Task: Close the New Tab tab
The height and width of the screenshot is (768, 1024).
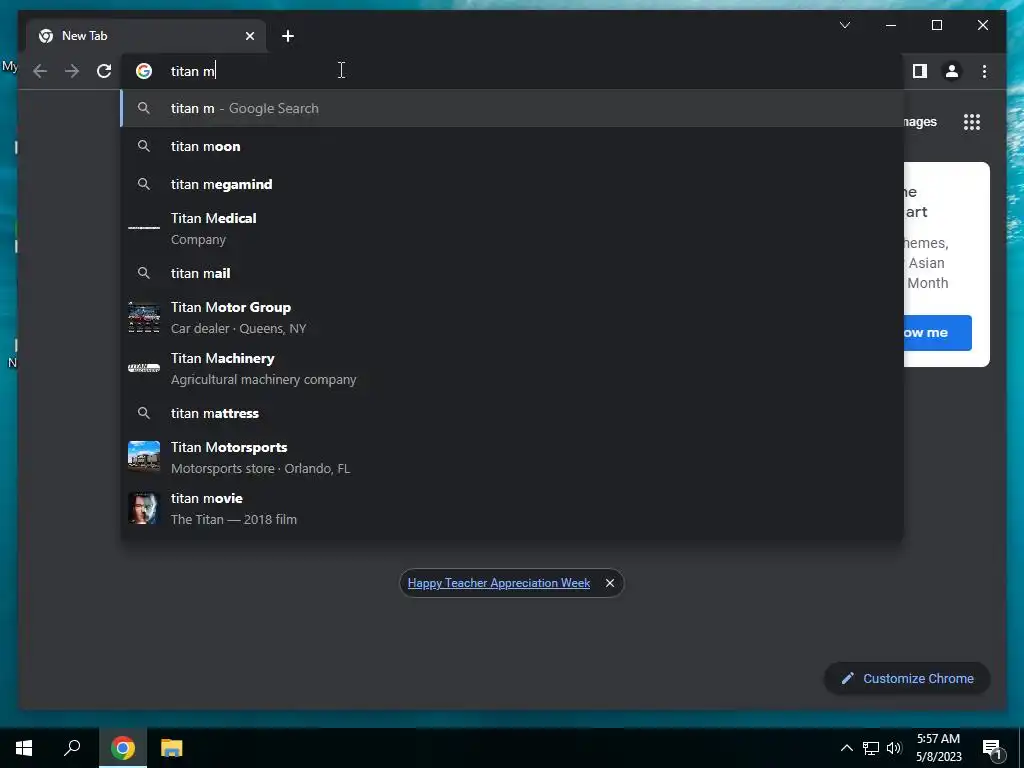Action: click(x=249, y=36)
